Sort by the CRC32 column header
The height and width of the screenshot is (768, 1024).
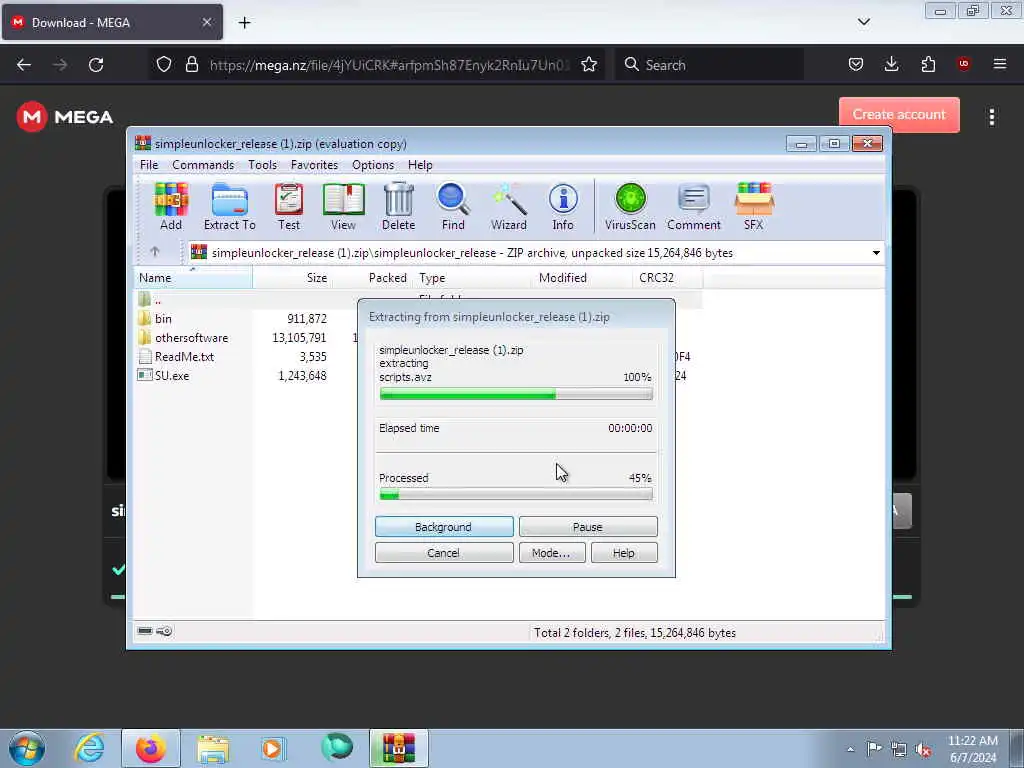[667, 278]
